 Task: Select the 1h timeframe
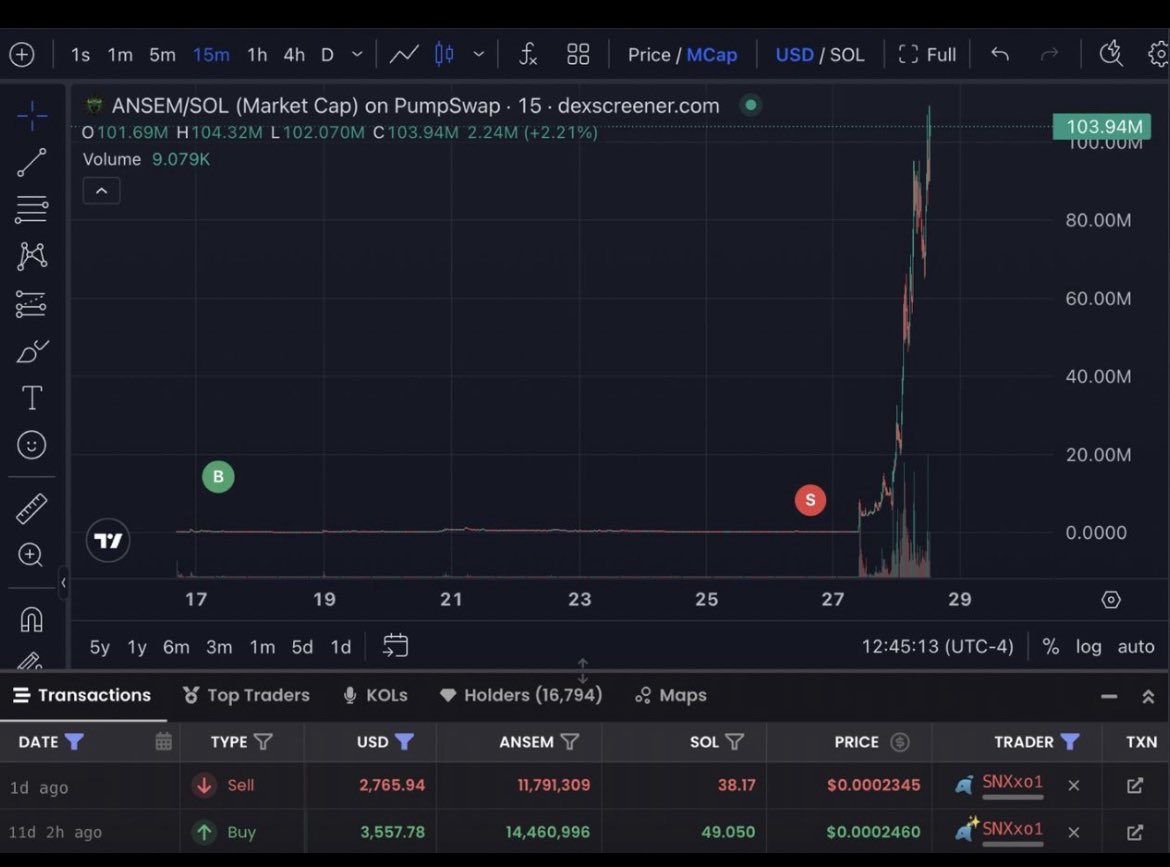pos(257,54)
